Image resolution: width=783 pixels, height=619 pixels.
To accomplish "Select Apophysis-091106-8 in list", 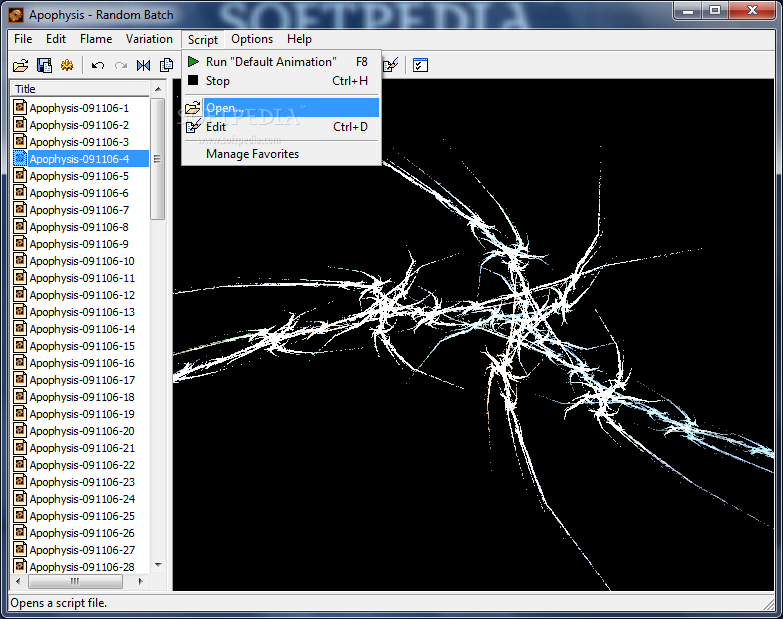I will coord(79,227).
